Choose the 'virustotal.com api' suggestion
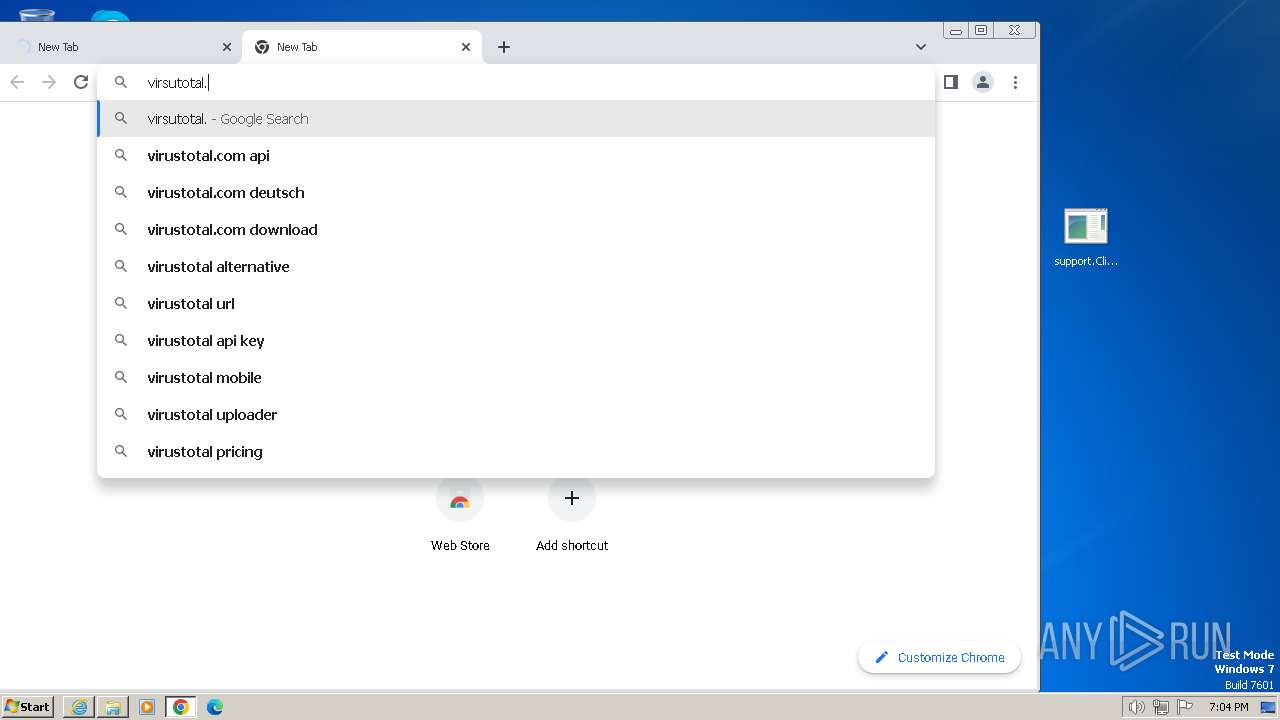Screen dimensions: 1280x720 click(x=516, y=156)
